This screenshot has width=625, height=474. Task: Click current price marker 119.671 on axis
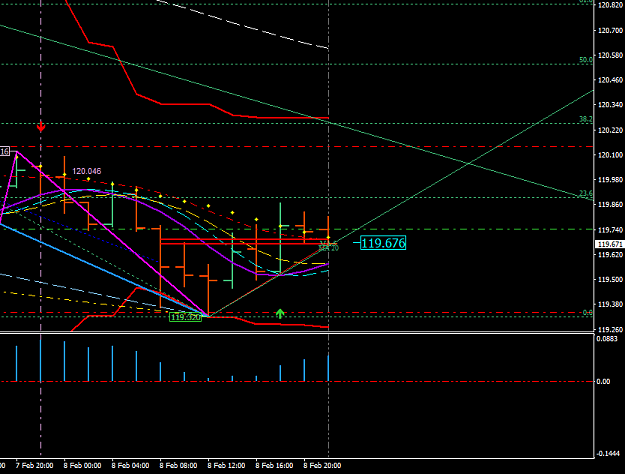[x=609, y=244]
